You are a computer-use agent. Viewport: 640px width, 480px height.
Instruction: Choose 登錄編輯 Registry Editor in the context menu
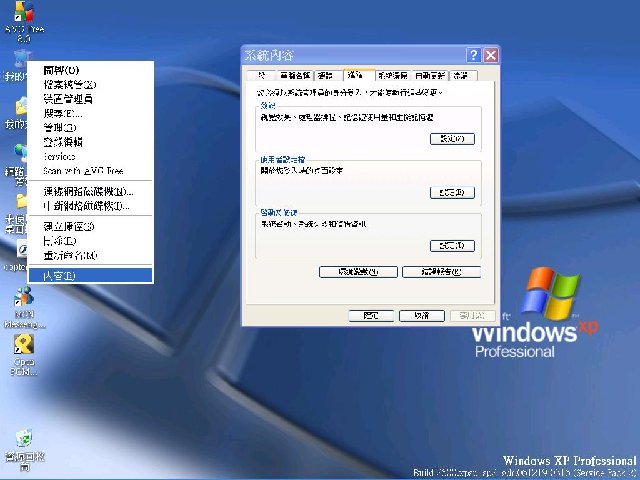(90, 142)
